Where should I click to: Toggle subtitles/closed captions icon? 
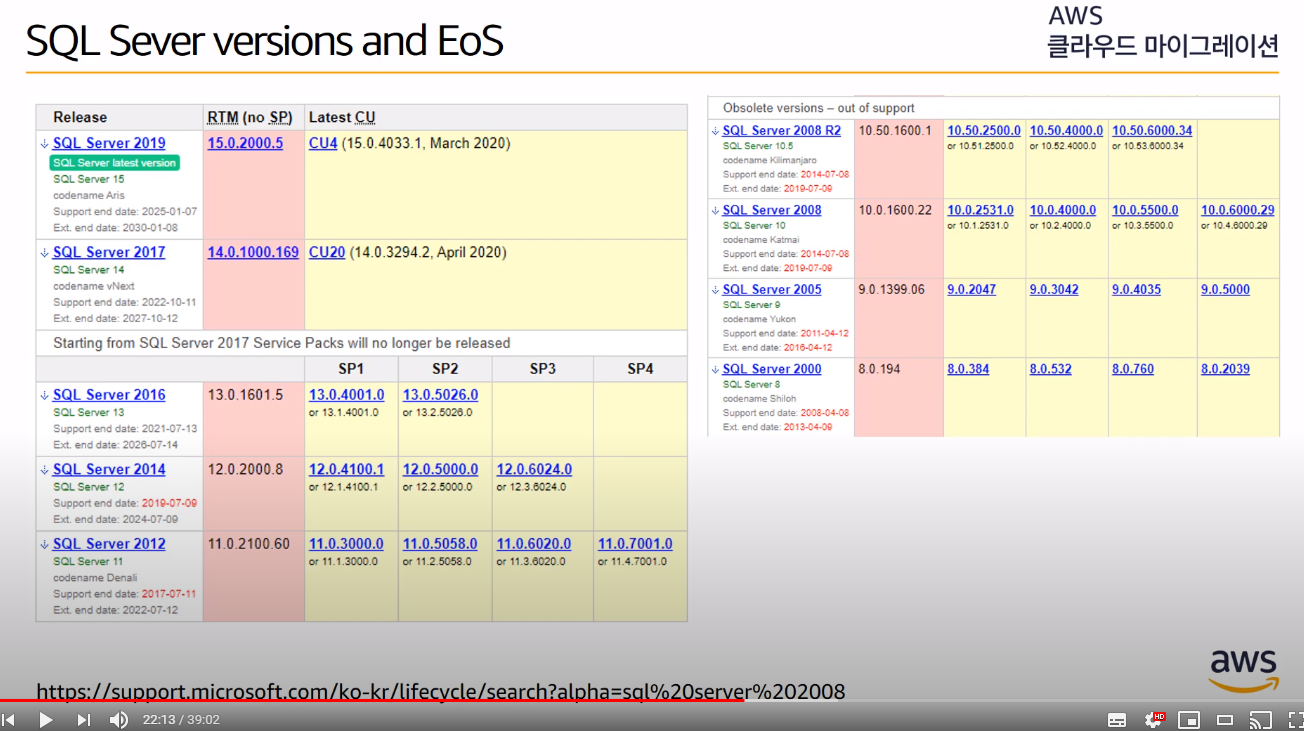[1117, 720]
